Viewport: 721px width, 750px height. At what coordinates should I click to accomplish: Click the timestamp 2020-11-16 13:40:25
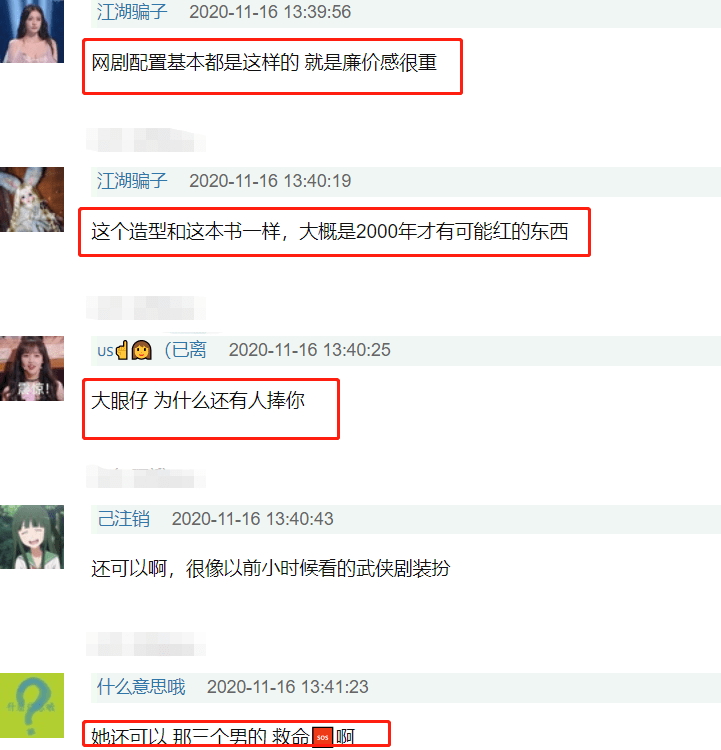click(310, 350)
